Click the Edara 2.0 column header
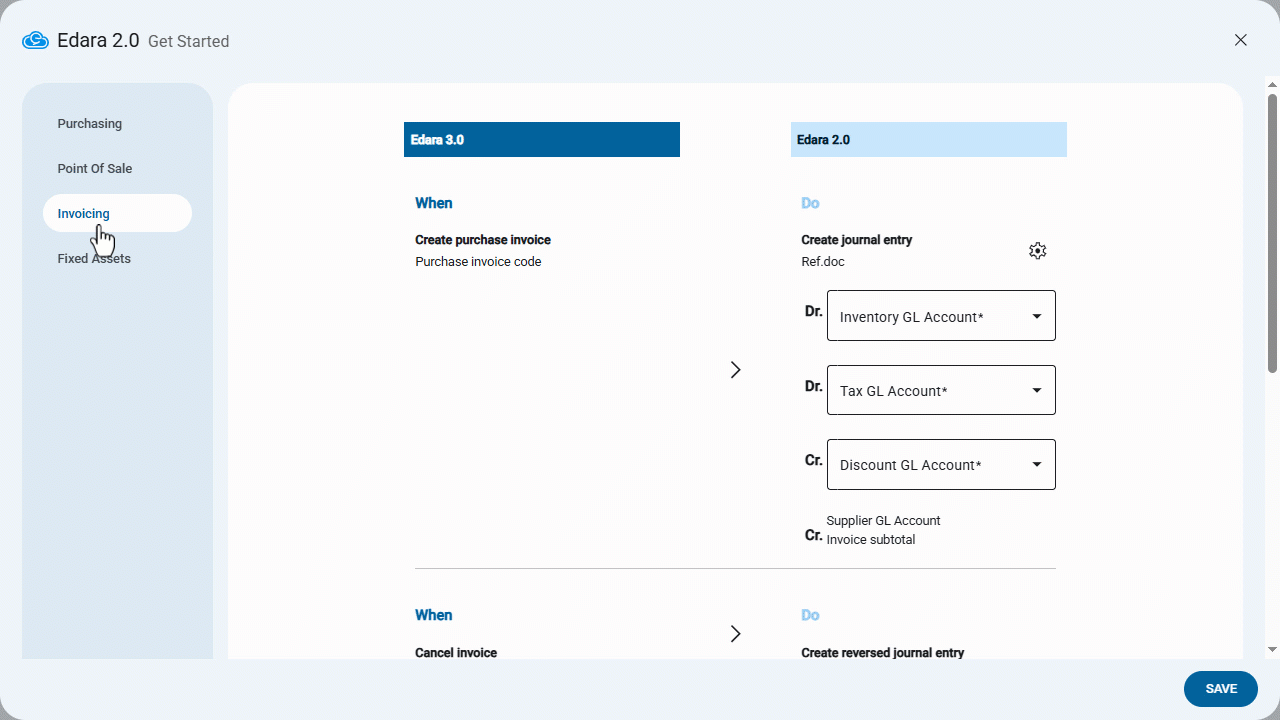1280x720 pixels. pos(928,140)
